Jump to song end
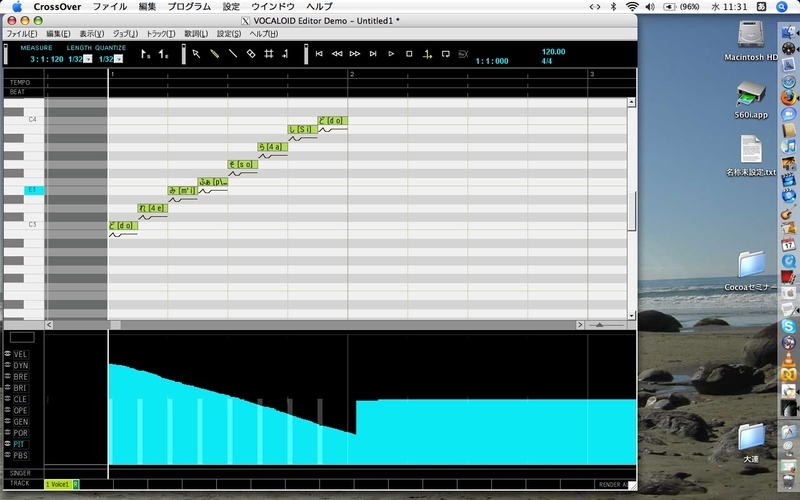This screenshot has width=800, height=500. [373, 54]
